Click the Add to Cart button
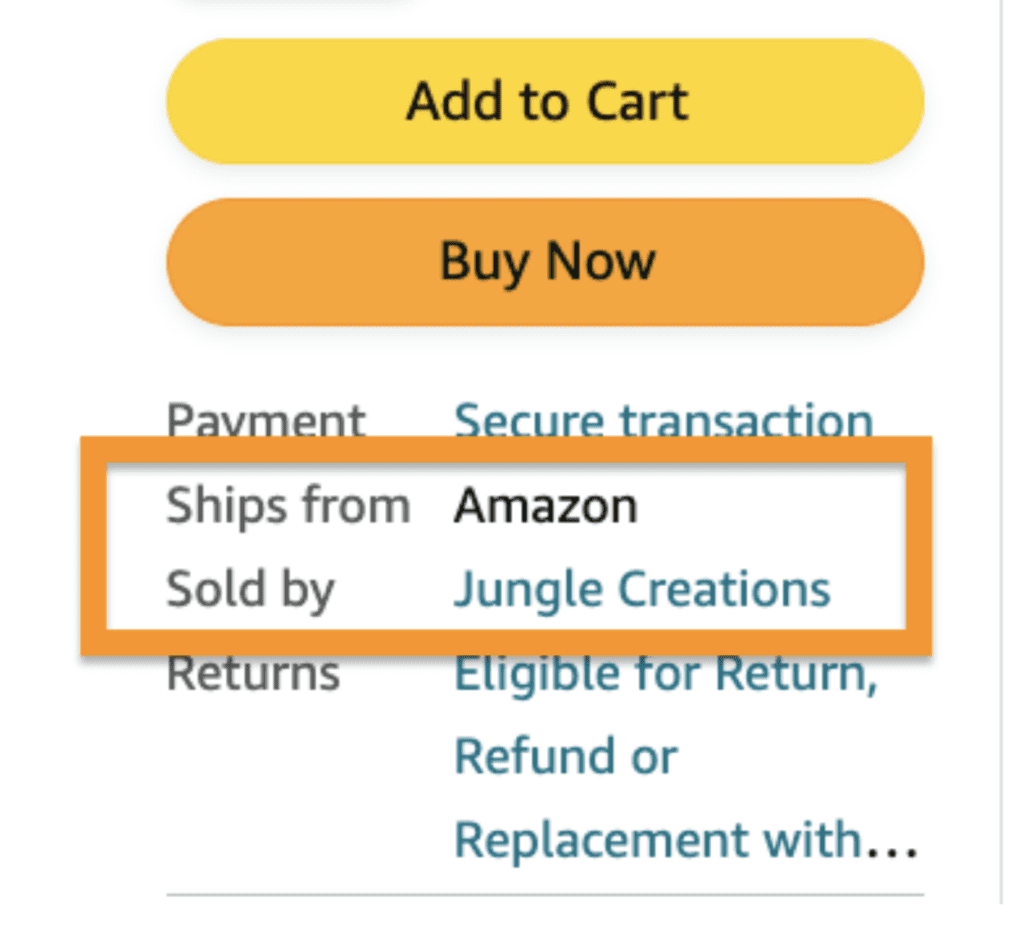1024x931 pixels. pyautogui.click(x=546, y=100)
